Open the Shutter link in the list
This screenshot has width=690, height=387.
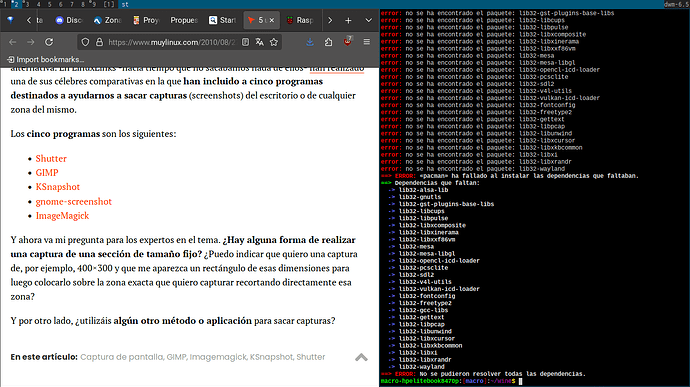click(x=51, y=158)
